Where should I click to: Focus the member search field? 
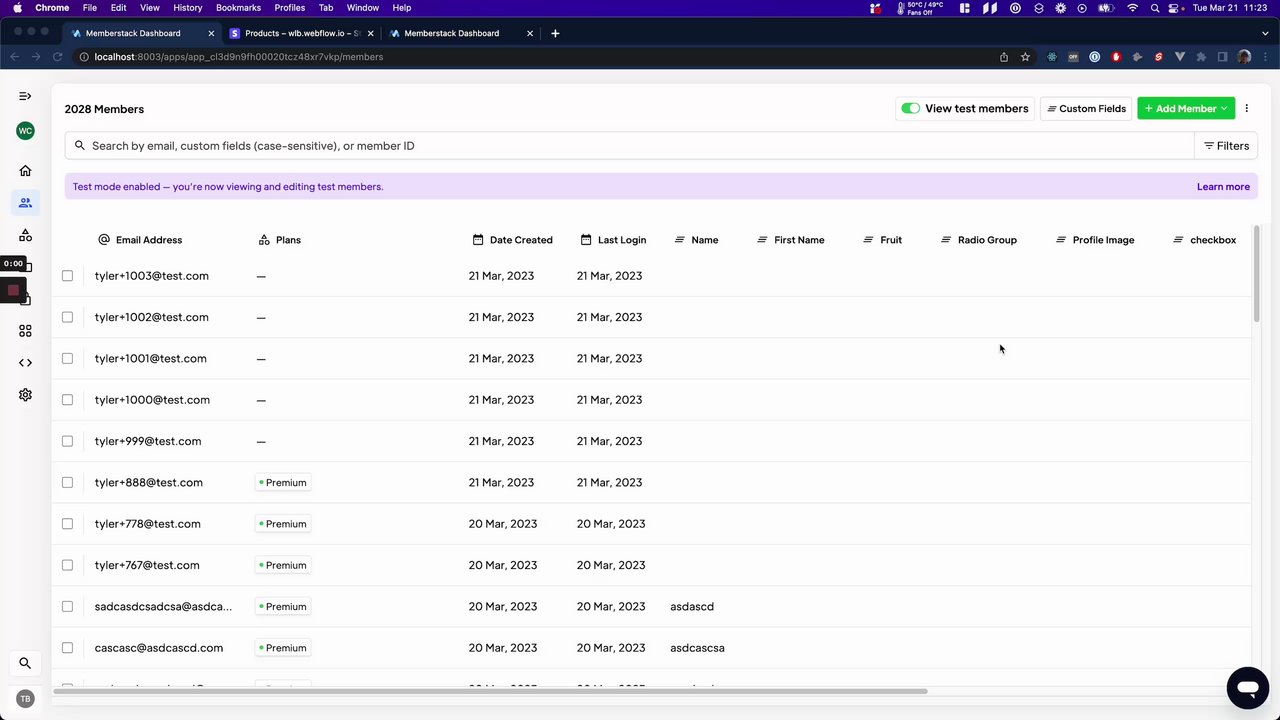coord(630,146)
